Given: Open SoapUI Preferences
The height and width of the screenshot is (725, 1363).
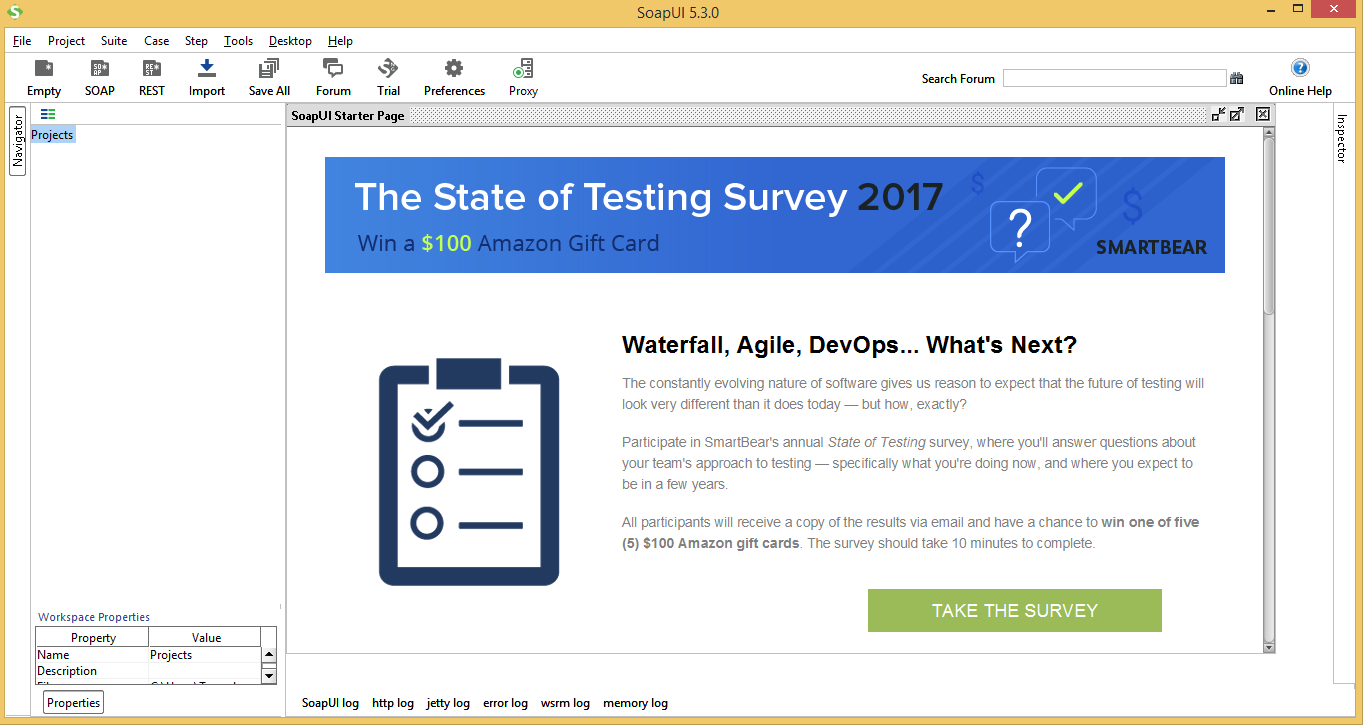Looking at the screenshot, I should [453, 76].
